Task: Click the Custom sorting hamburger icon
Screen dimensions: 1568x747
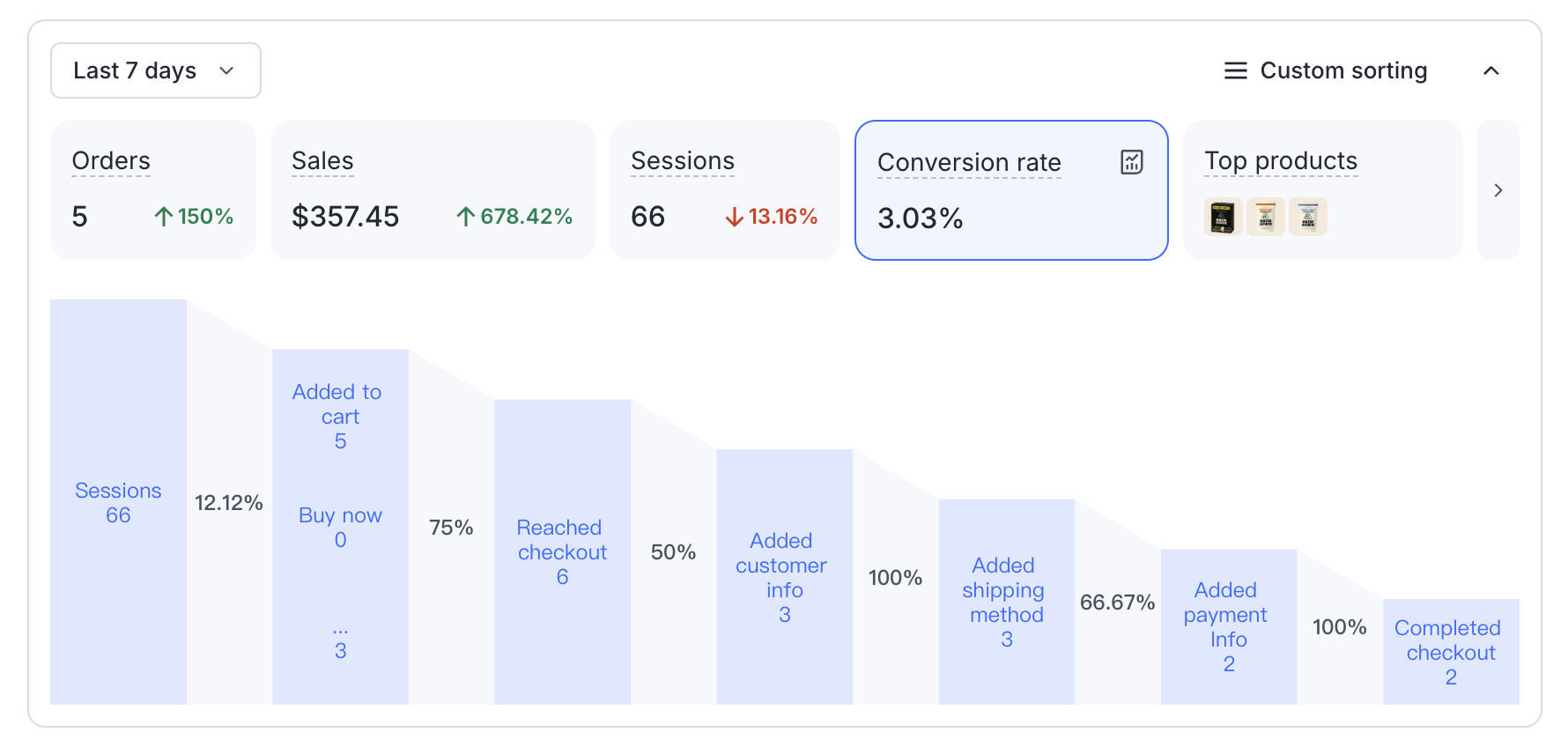Action: click(x=1235, y=70)
